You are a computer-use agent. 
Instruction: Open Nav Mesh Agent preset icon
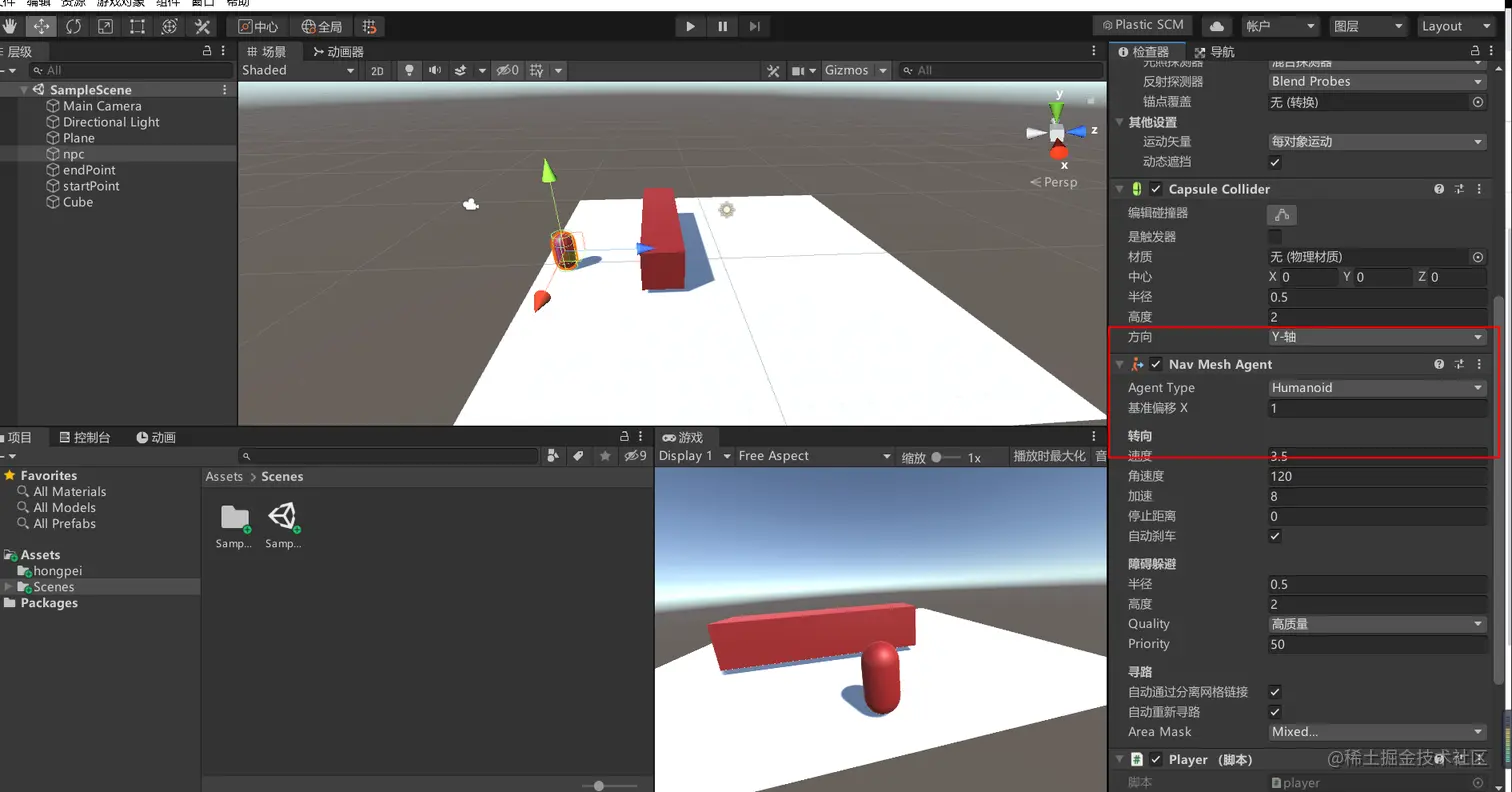(x=1459, y=364)
